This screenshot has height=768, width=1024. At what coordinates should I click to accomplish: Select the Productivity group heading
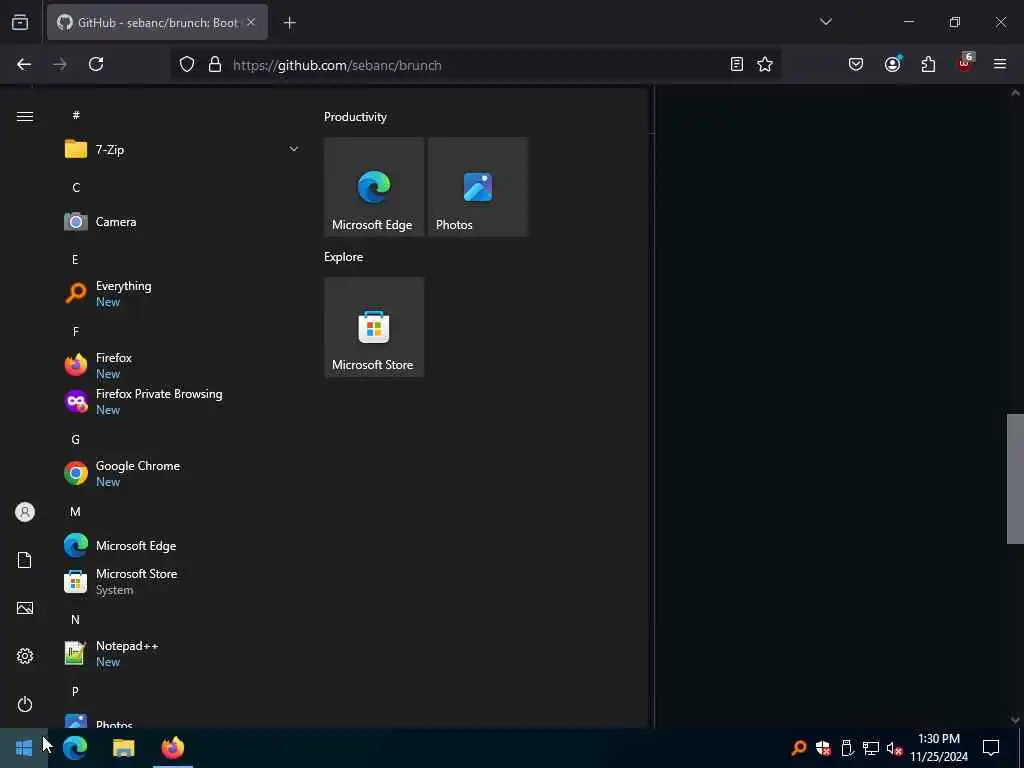(x=355, y=117)
